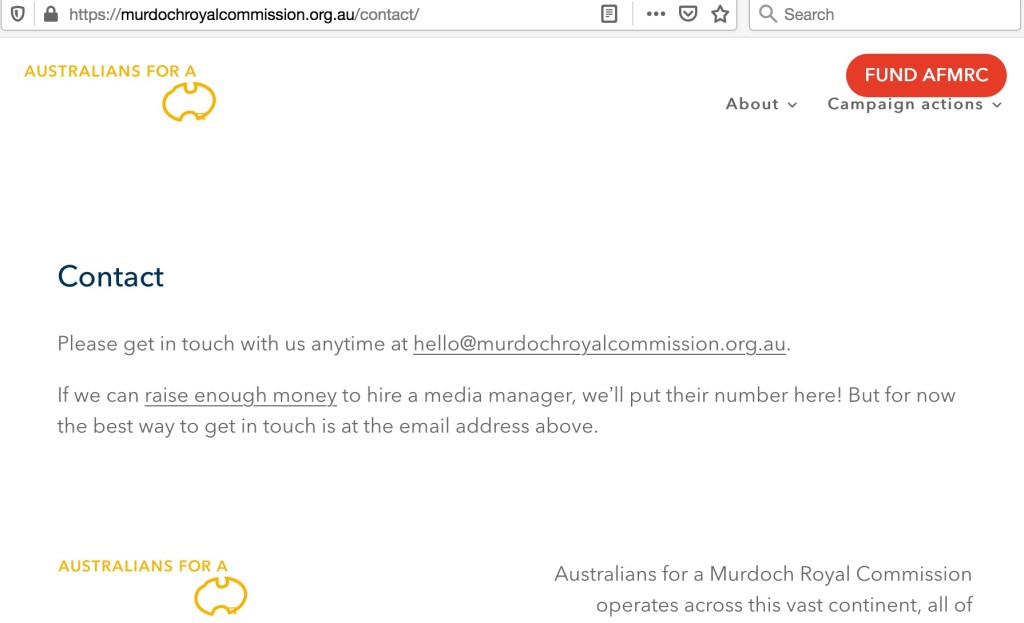
Task: Open the three-dot page actions menu
Action: pos(656,14)
